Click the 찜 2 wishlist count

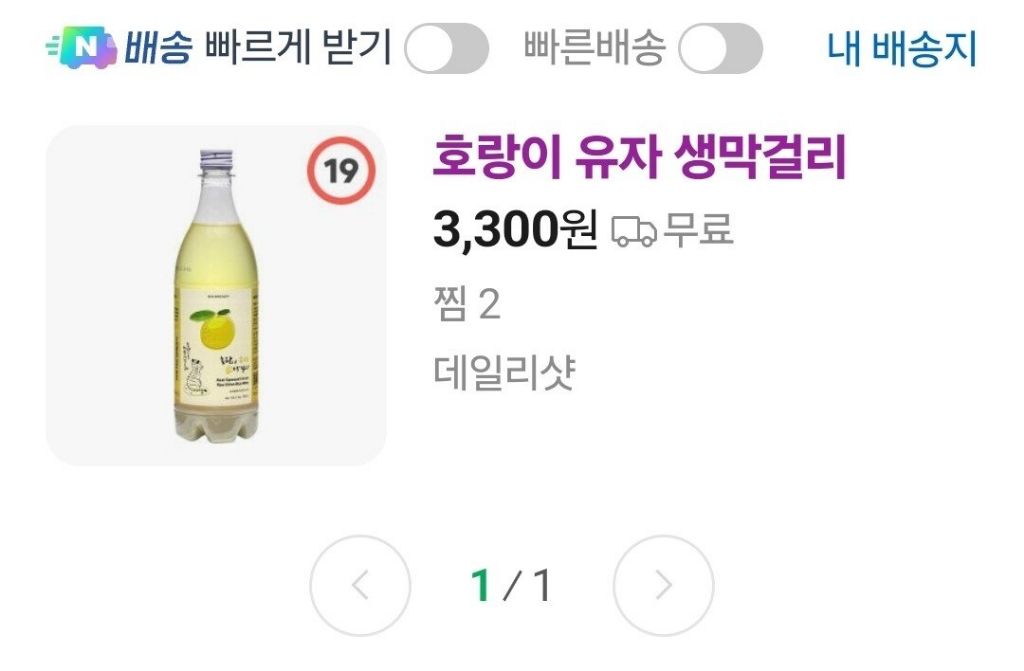click(x=467, y=305)
